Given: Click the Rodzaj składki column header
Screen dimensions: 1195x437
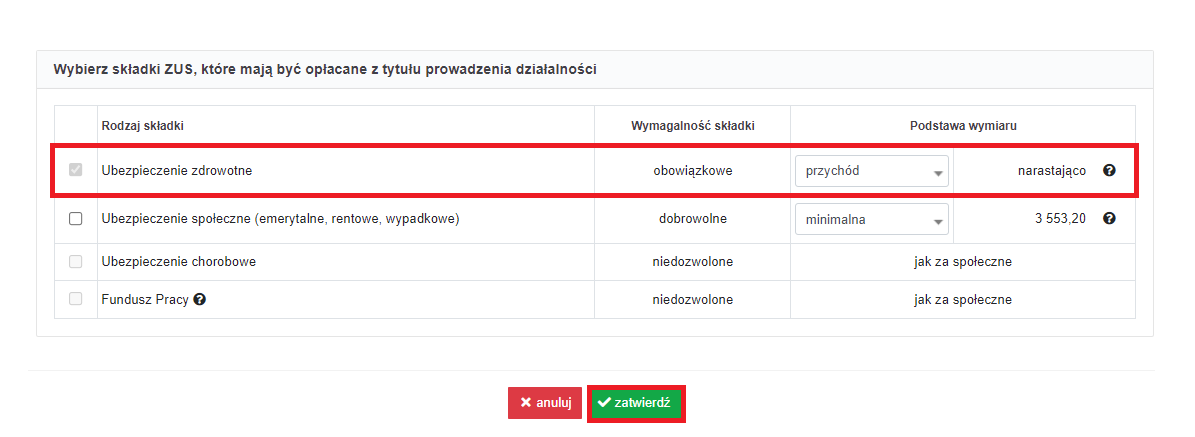Looking at the screenshot, I should coord(143,125).
